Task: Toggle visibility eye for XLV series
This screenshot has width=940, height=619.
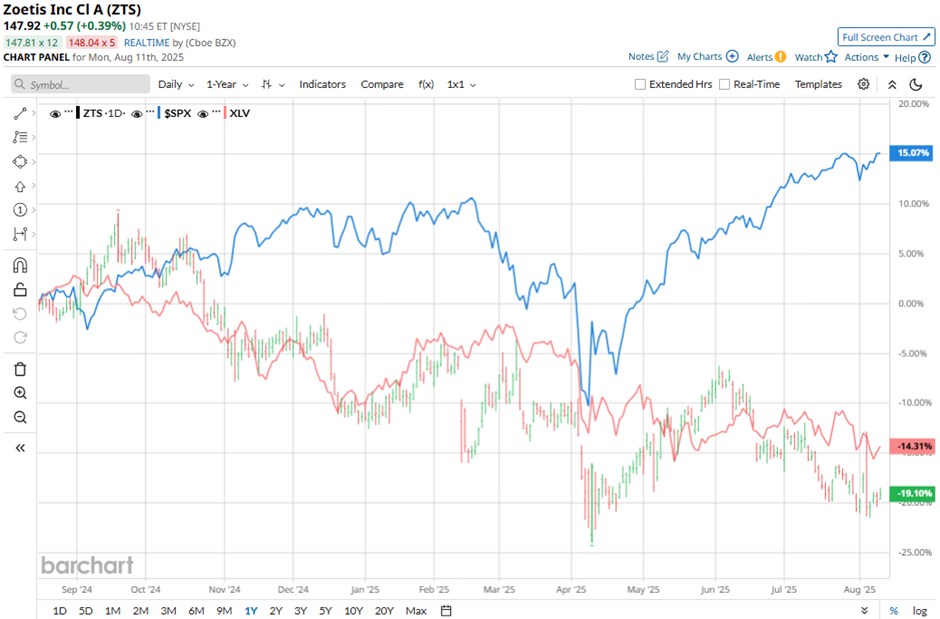Action: click(203, 113)
